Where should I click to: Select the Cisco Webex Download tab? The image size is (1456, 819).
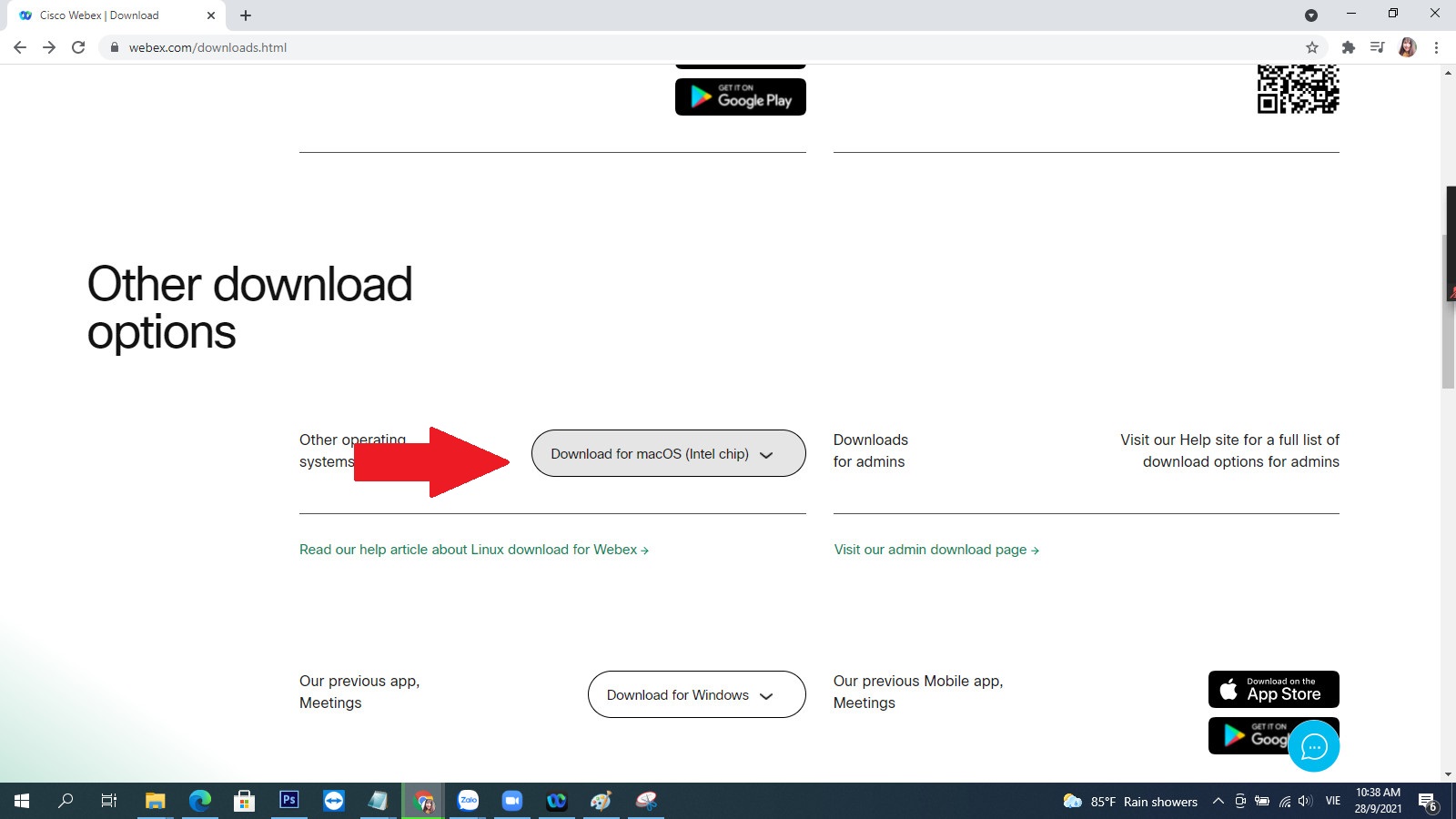(x=109, y=15)
